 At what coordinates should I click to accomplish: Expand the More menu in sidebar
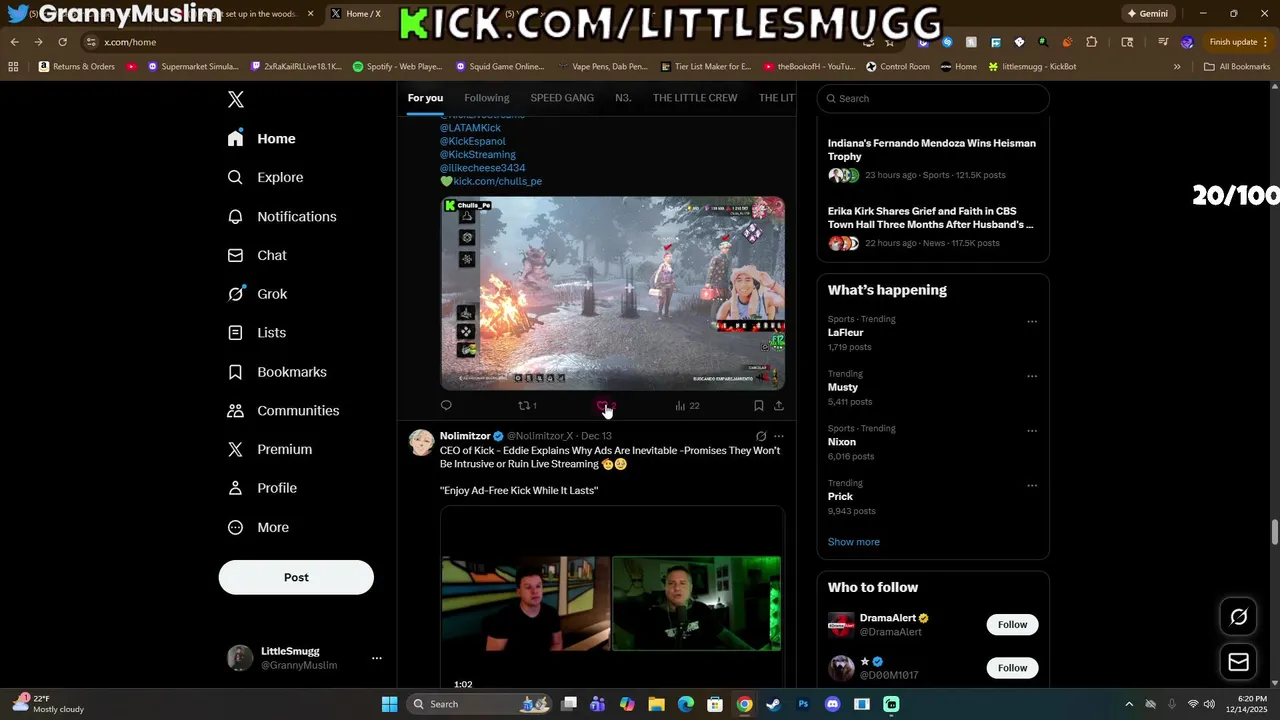point(259,527)
